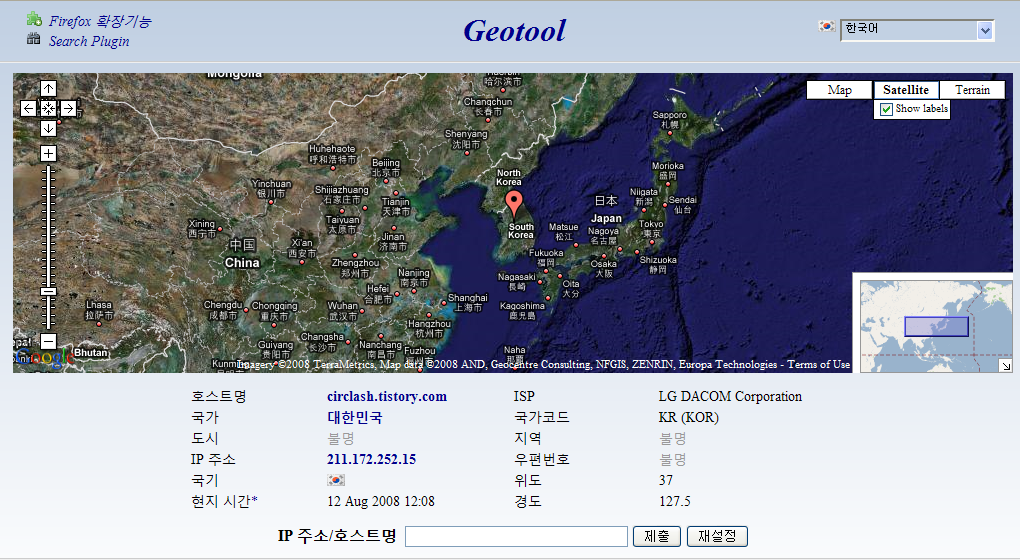
Task: Click the 211.172.252.15 IP address link
Action: [x=371, y=459]
